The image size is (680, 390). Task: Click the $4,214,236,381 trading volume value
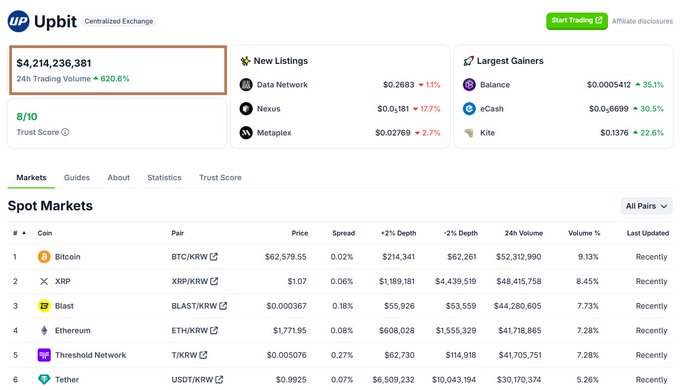click(54, 63)
